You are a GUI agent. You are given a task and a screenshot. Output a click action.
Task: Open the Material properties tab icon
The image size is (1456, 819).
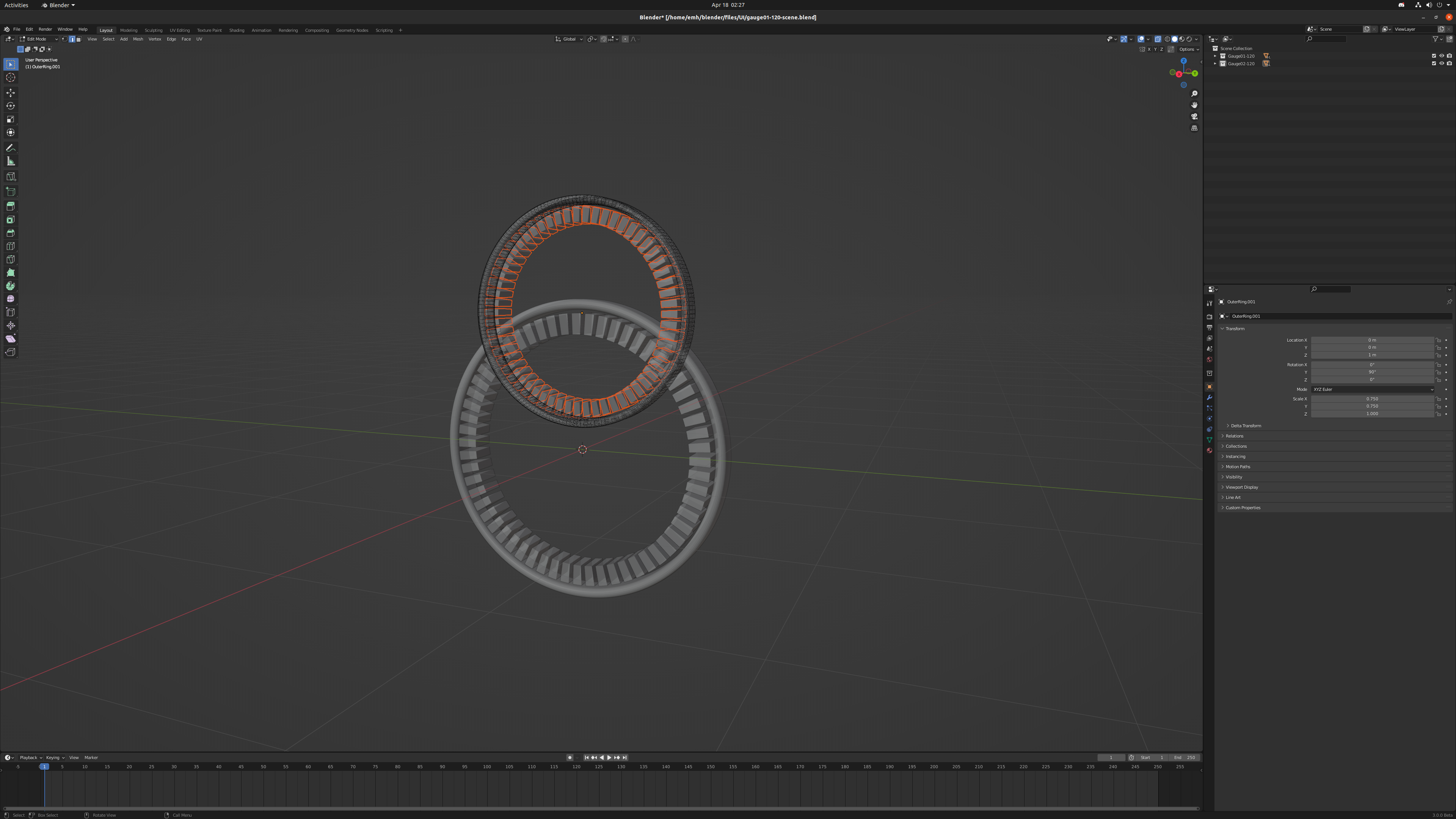[x=1210, y=450]
